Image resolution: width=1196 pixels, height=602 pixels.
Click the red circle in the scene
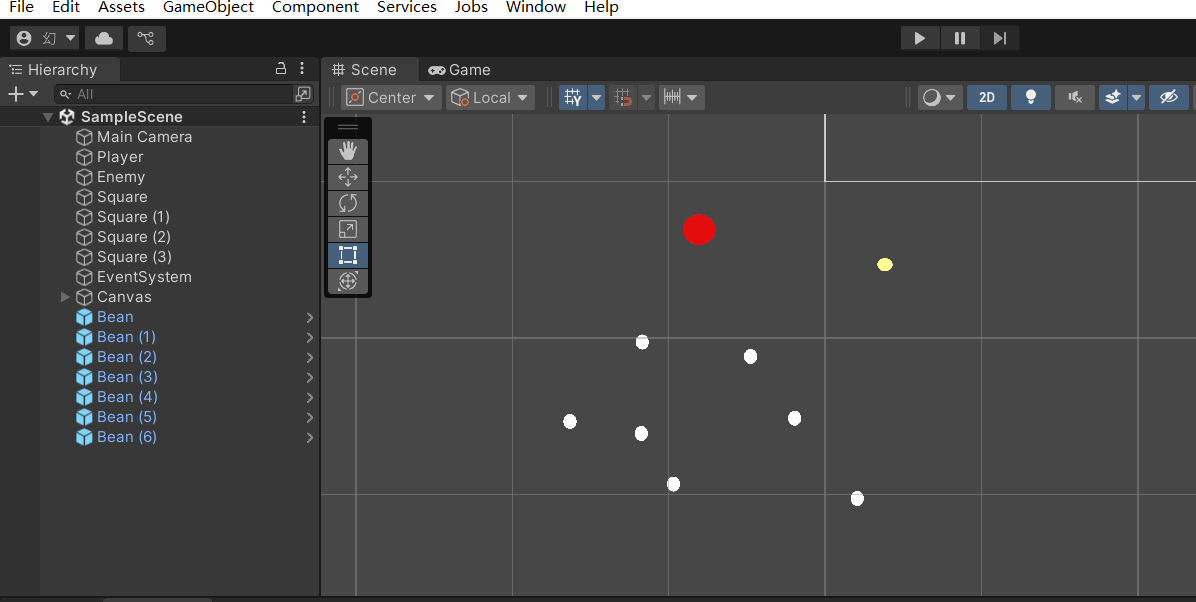tap(699, 230)
